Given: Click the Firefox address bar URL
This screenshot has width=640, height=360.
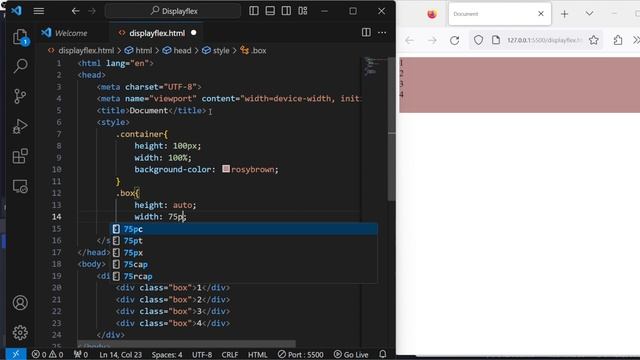Looking at the screenshot, I should click(544, 40).
